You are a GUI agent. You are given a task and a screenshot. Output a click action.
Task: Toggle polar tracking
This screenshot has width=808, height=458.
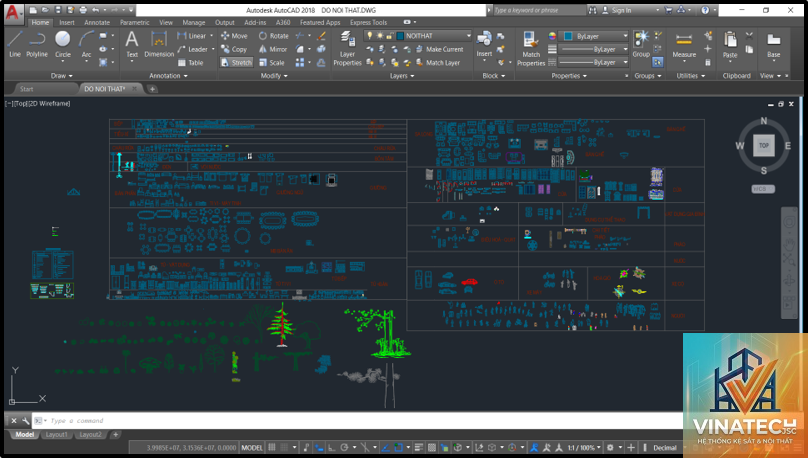(344, 448)
